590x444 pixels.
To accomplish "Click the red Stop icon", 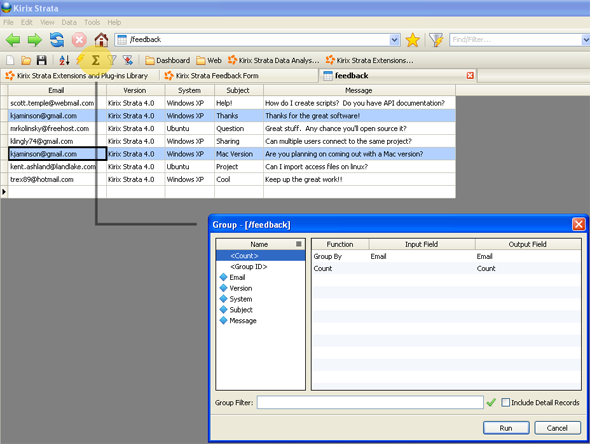I will point(79,40).
